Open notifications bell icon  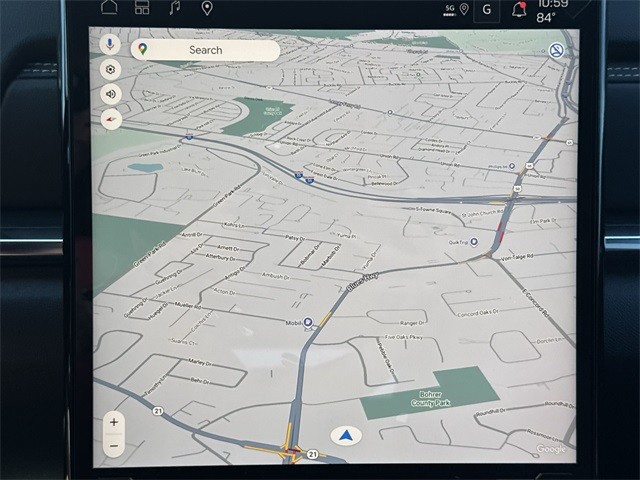pyautogui.click(x=519, y=10)
